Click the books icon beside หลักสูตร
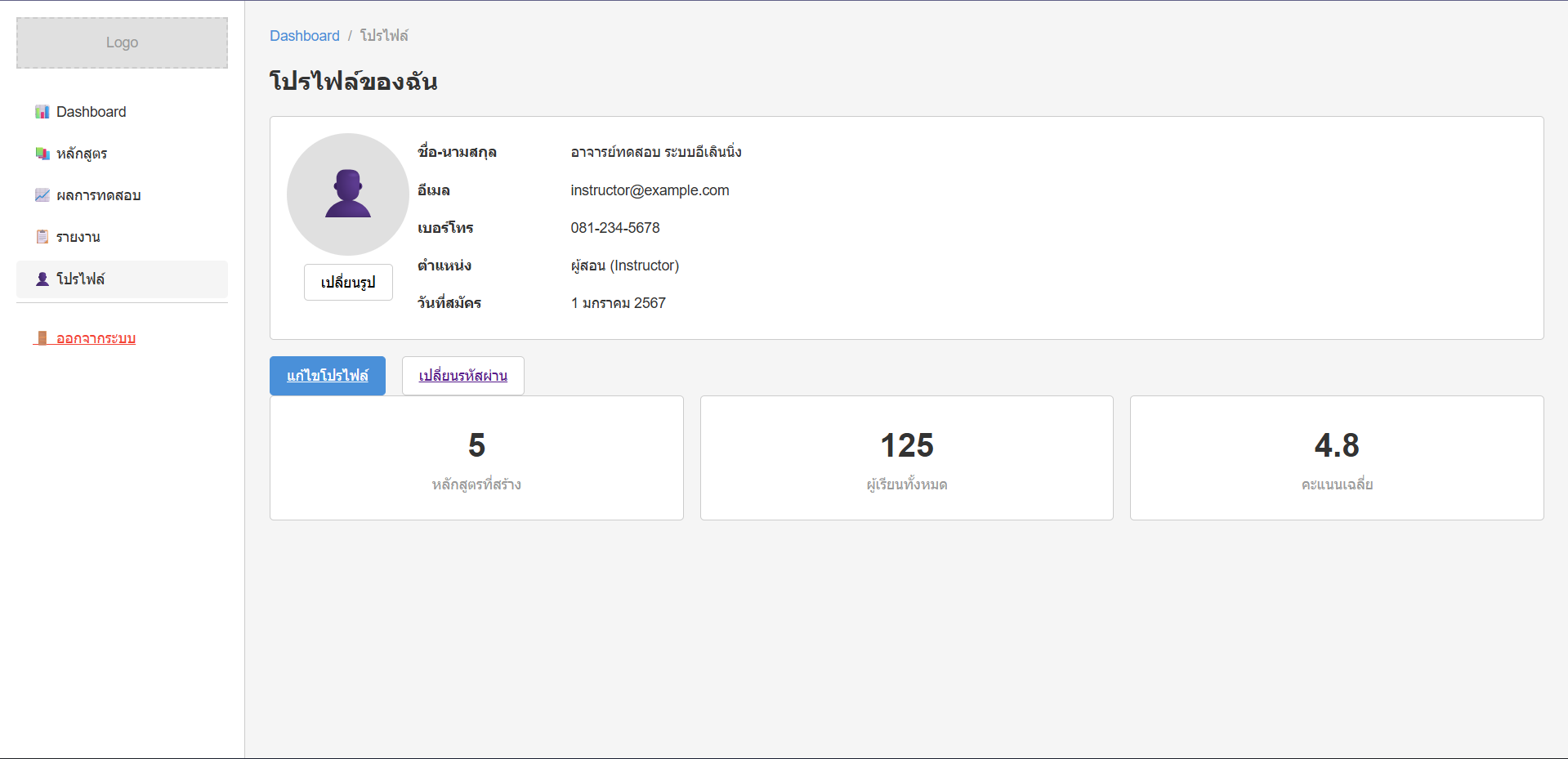 pyautogui.click(x=42, y=154)
